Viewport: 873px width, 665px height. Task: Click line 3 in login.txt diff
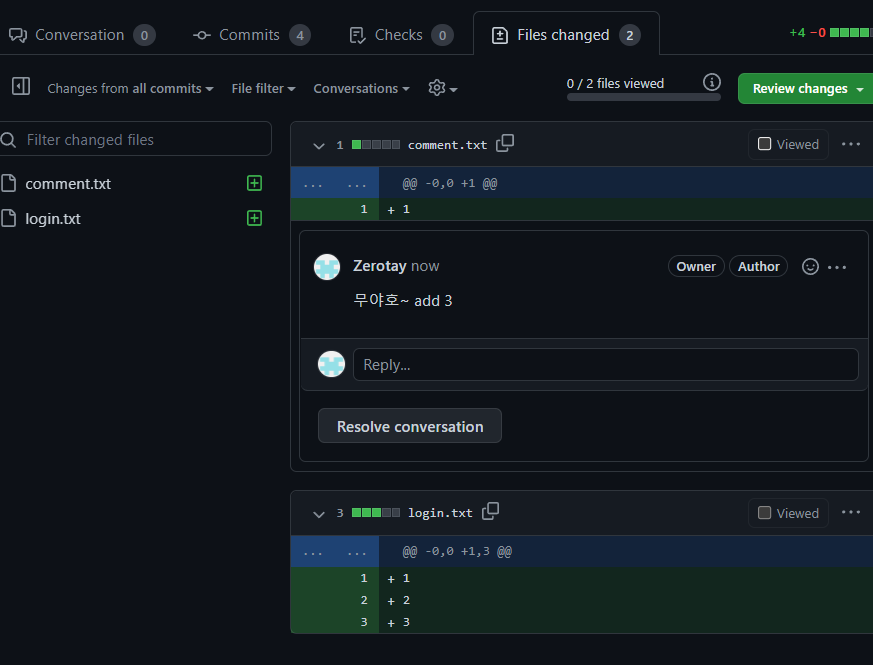coord(582,622)
